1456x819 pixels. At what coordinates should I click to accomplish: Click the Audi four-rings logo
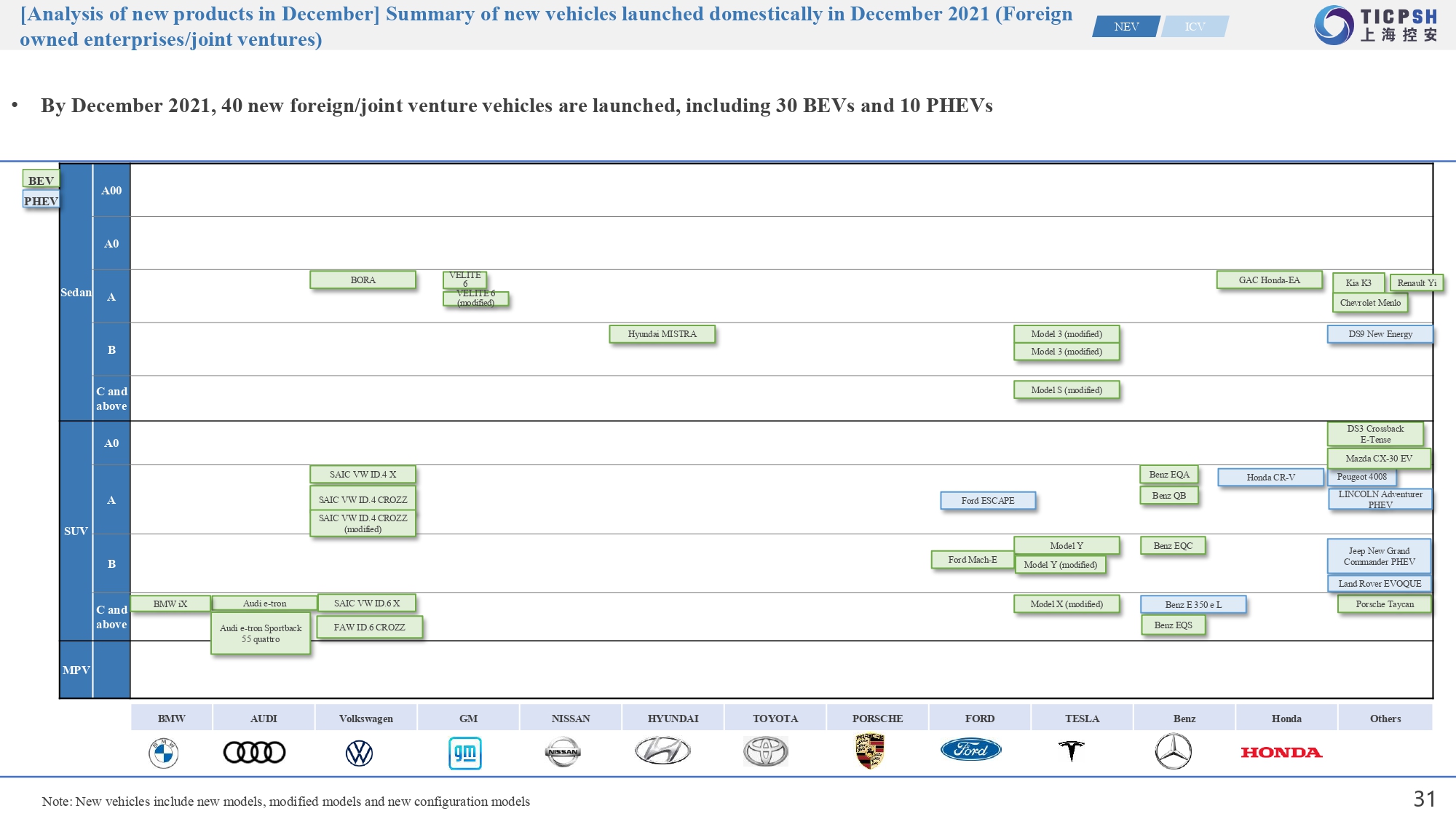[254, 752]
